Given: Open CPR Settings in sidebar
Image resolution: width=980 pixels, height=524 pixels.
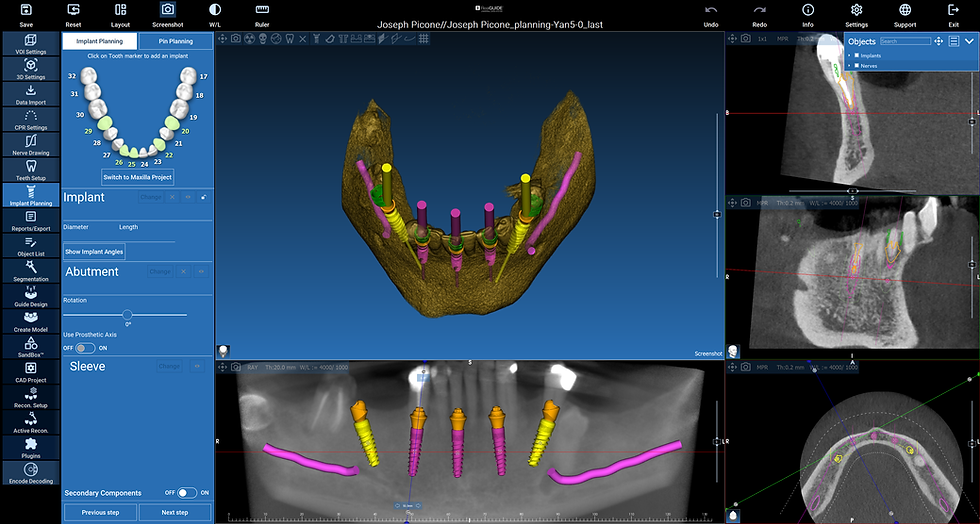Looking at the screenshot, I should pyautogui.click(x=31, y=119).
